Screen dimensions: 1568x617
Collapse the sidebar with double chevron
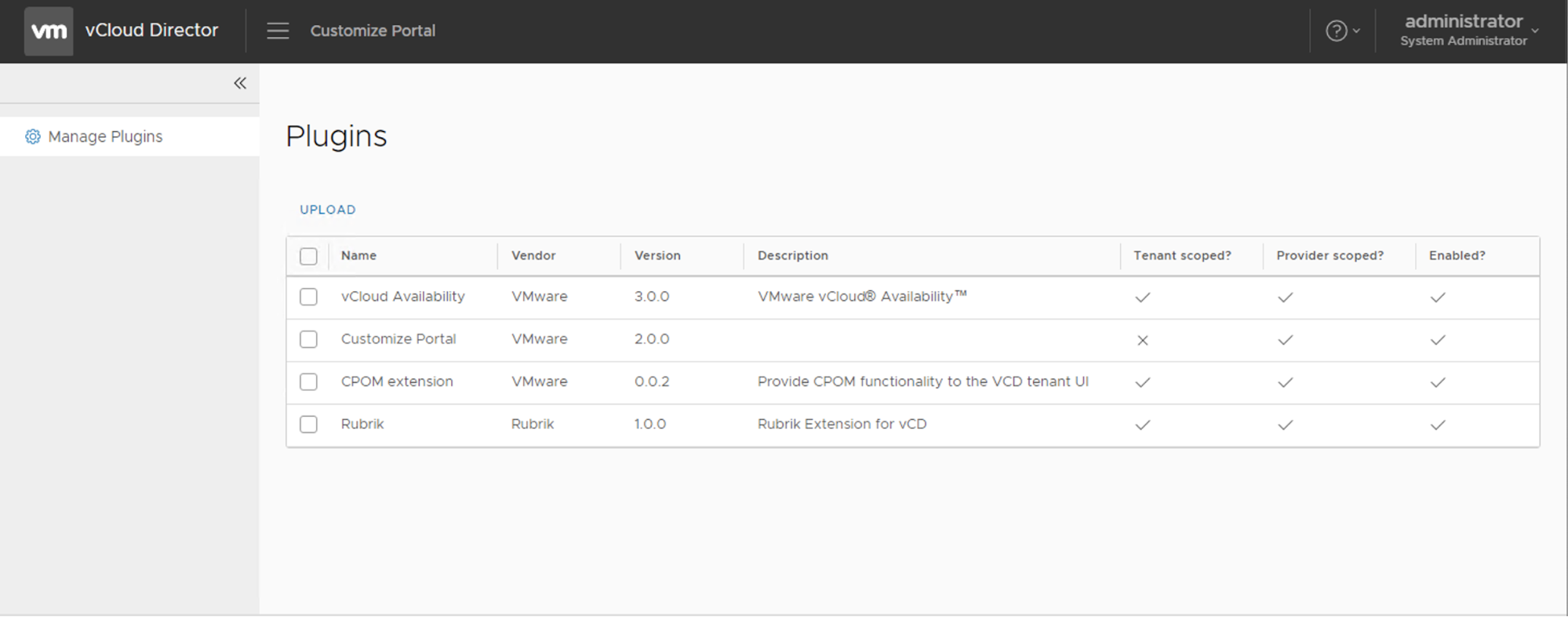click(240, 83)
